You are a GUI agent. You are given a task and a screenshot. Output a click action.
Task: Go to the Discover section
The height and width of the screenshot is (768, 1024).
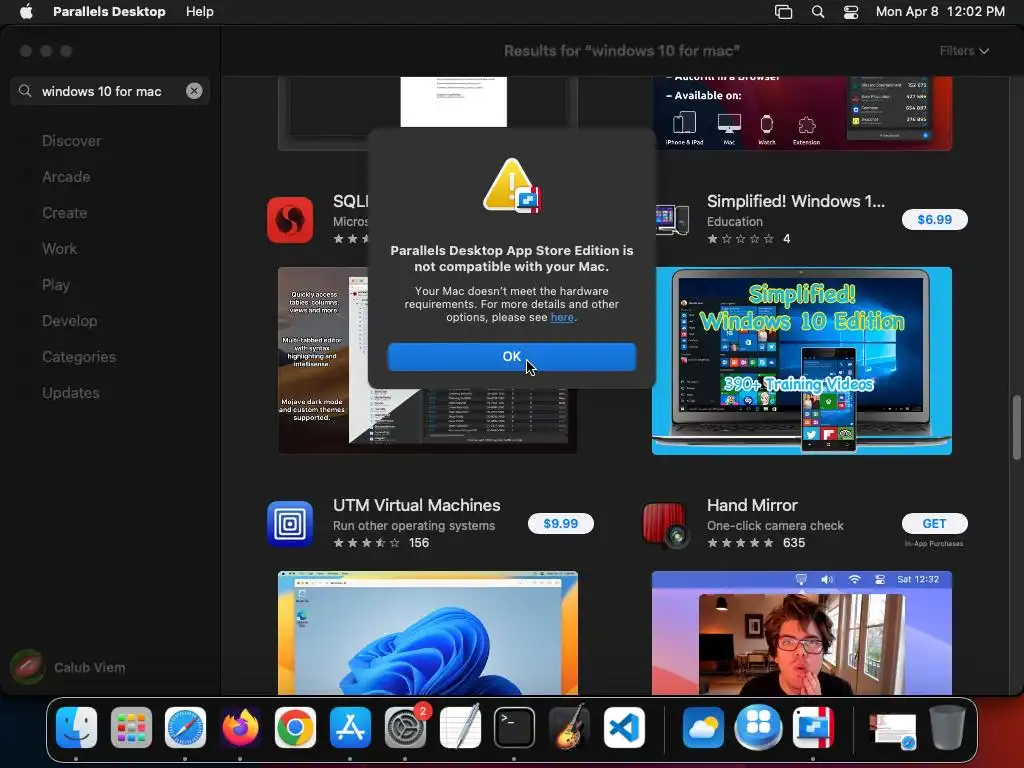71,141
